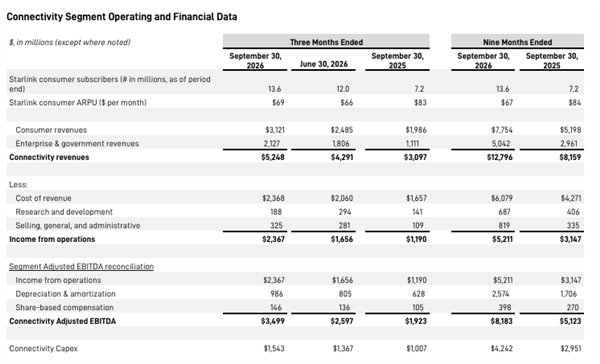Select the Consumer revenues row label

(x=51, y=130)
